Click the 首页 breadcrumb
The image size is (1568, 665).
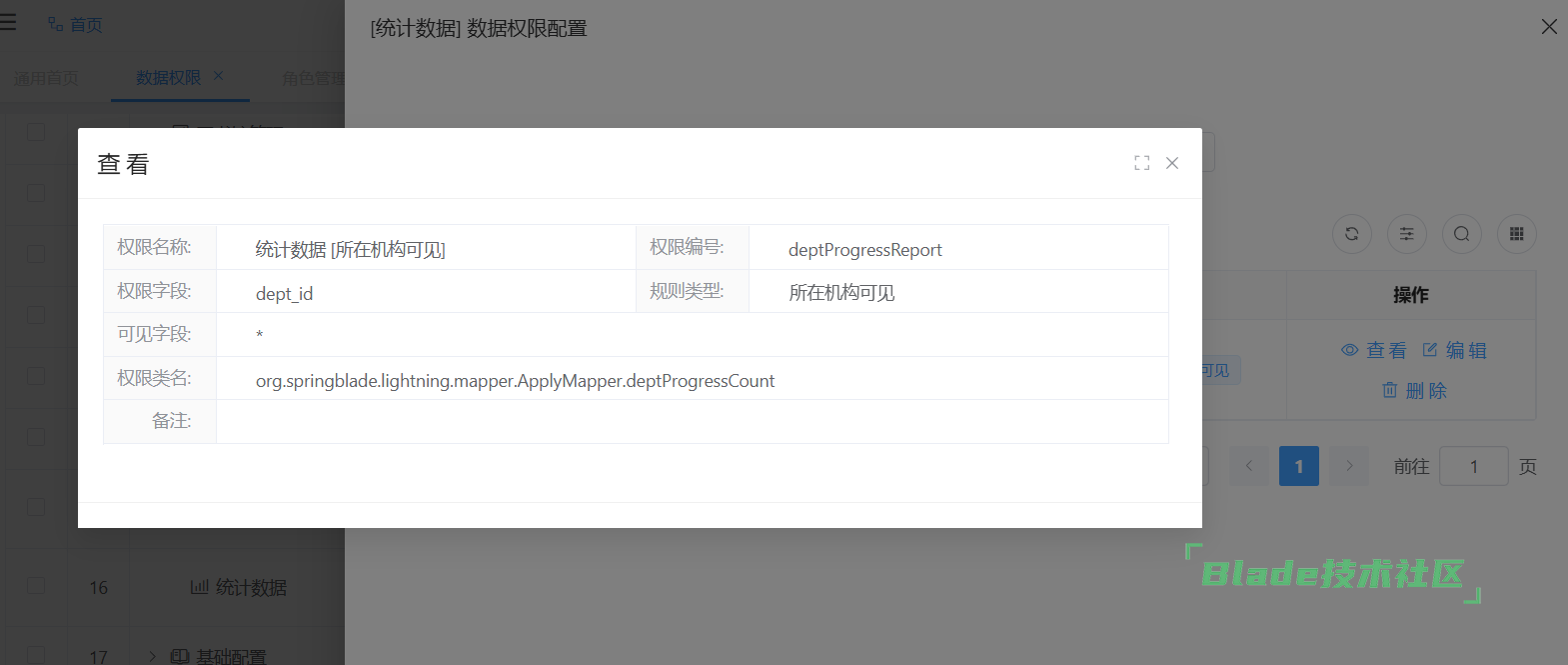76,25
